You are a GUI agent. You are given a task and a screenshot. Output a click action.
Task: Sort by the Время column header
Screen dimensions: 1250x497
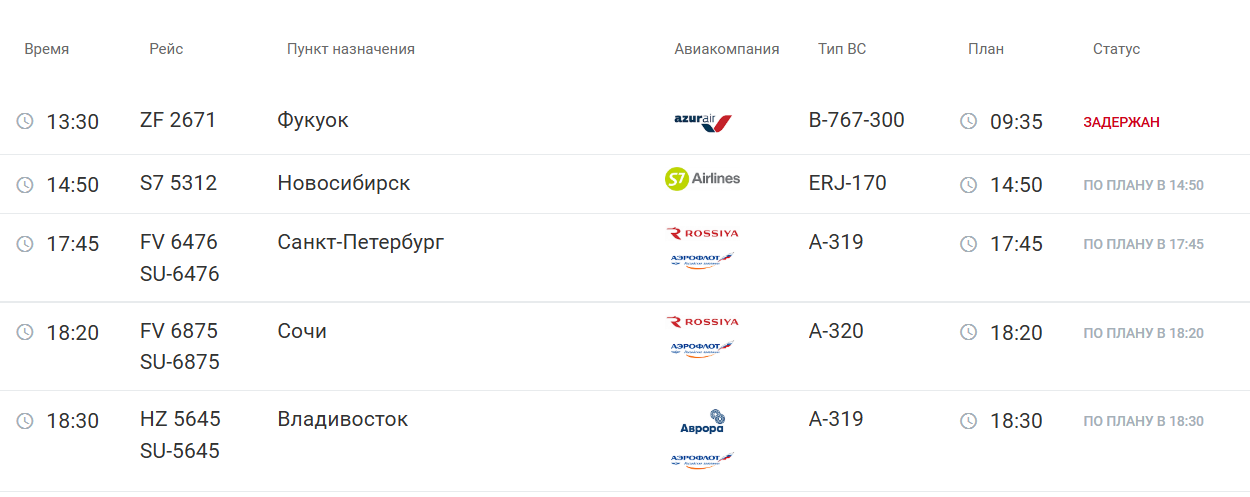47,49
